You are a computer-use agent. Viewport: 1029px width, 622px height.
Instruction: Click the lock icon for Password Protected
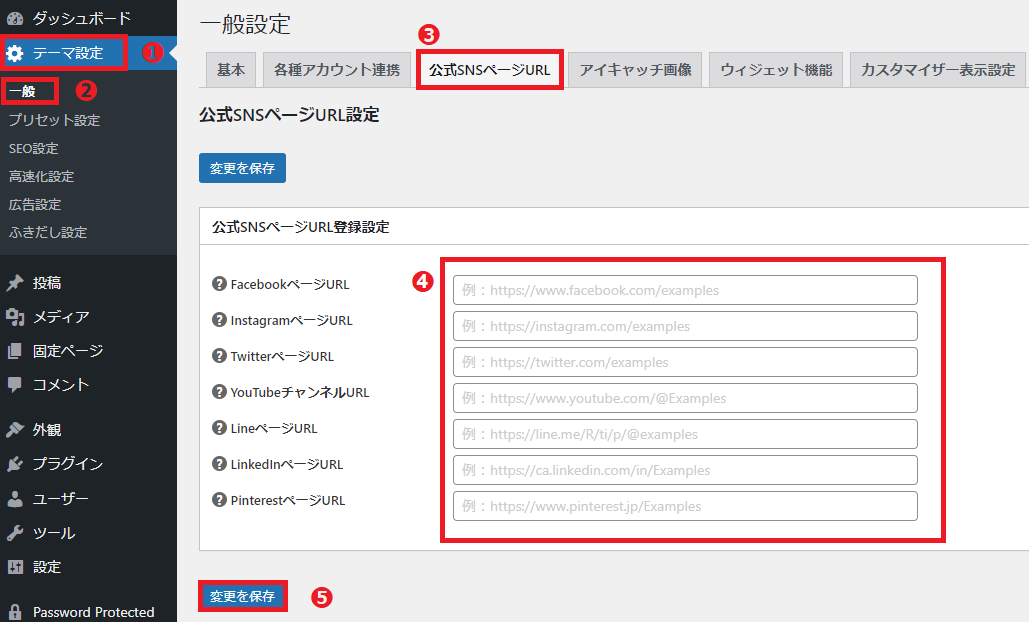15,612
